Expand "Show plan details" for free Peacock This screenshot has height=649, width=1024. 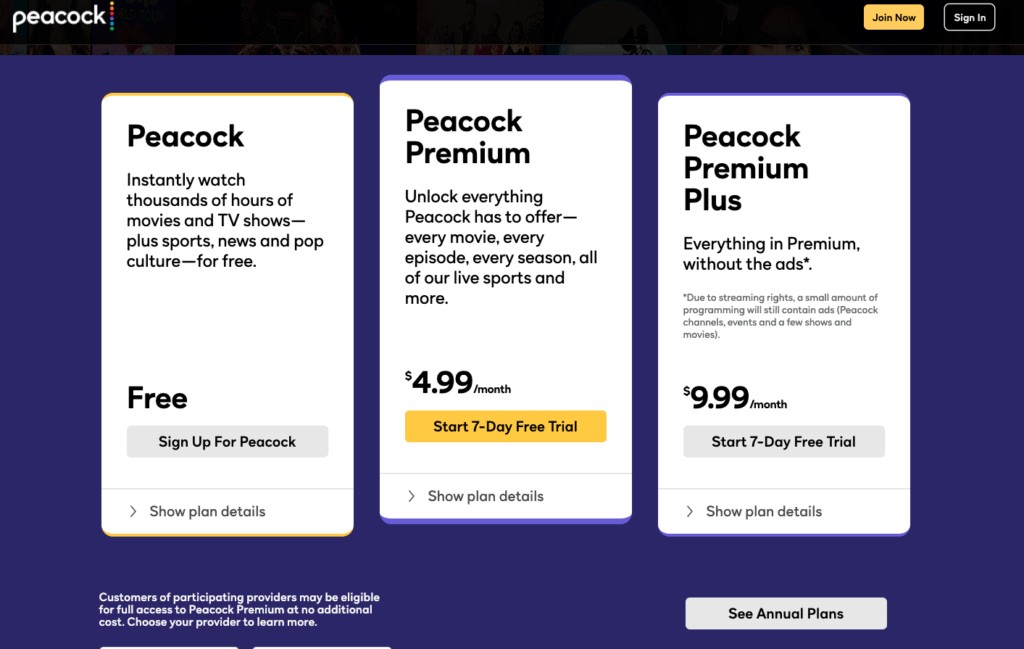tap(207, 511)
